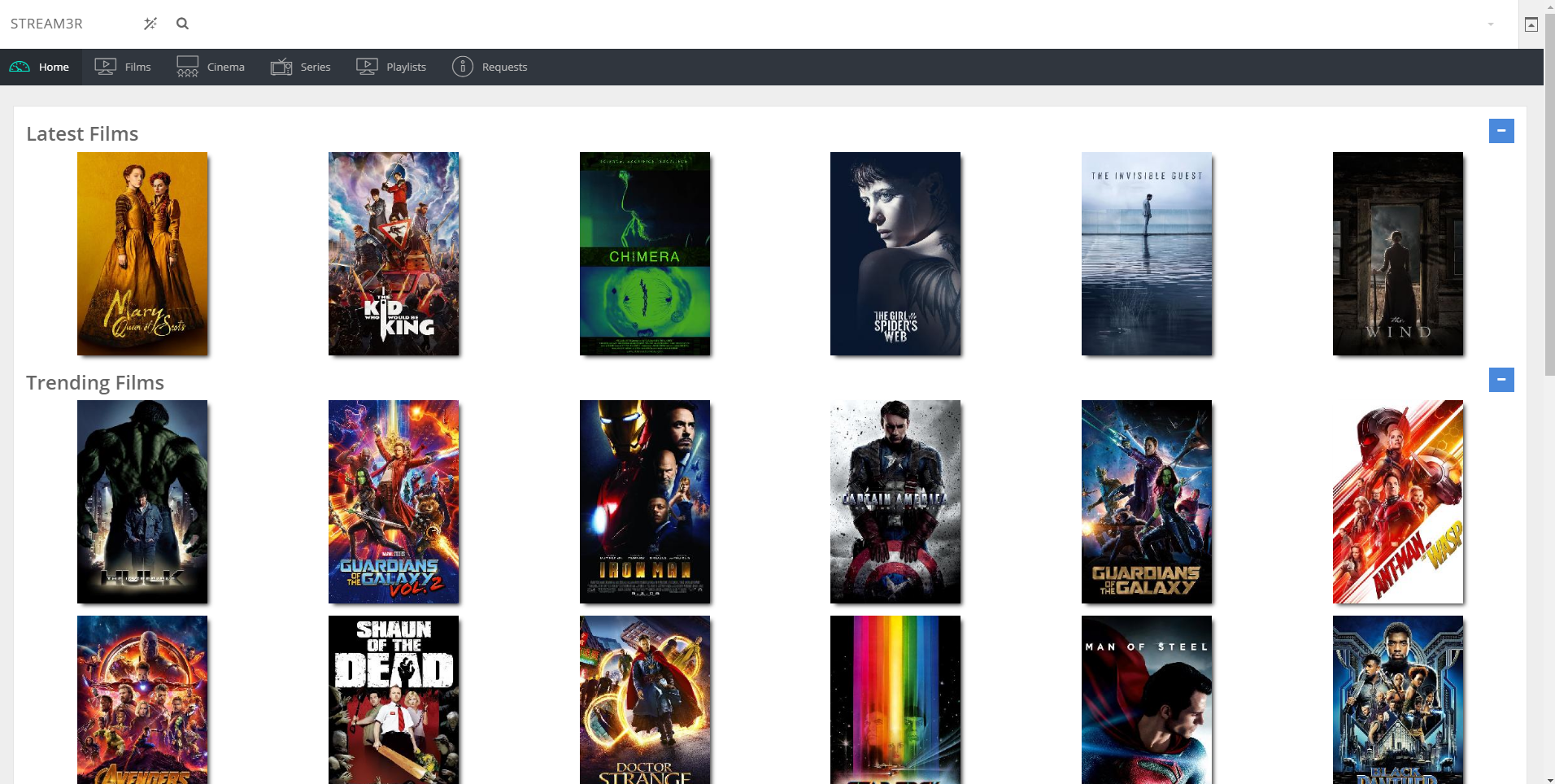Click the STREAM3R logo link
This screenshot has width=1555, height=784.
[46, 24]
